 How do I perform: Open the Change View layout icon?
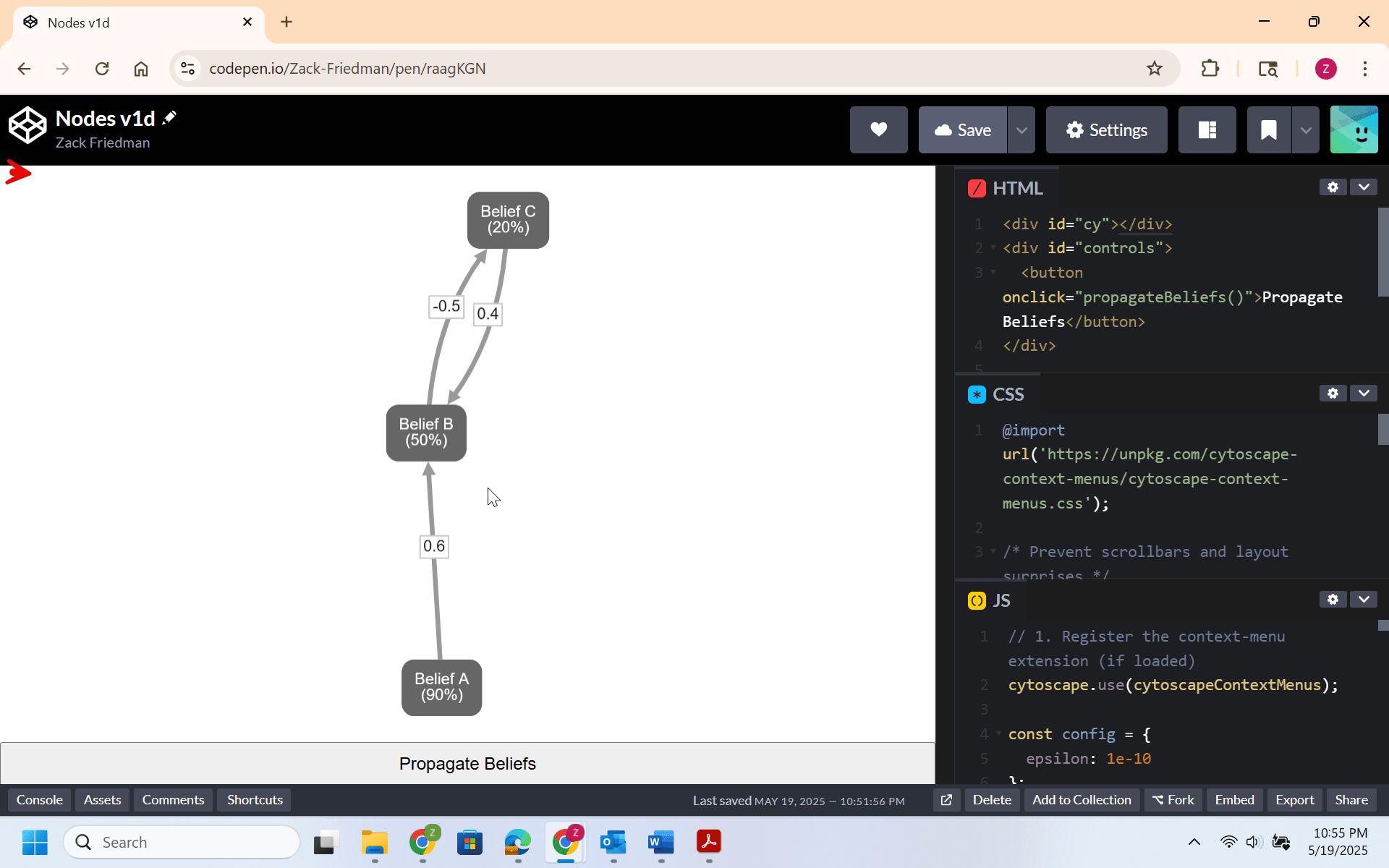pos(1207,129)
